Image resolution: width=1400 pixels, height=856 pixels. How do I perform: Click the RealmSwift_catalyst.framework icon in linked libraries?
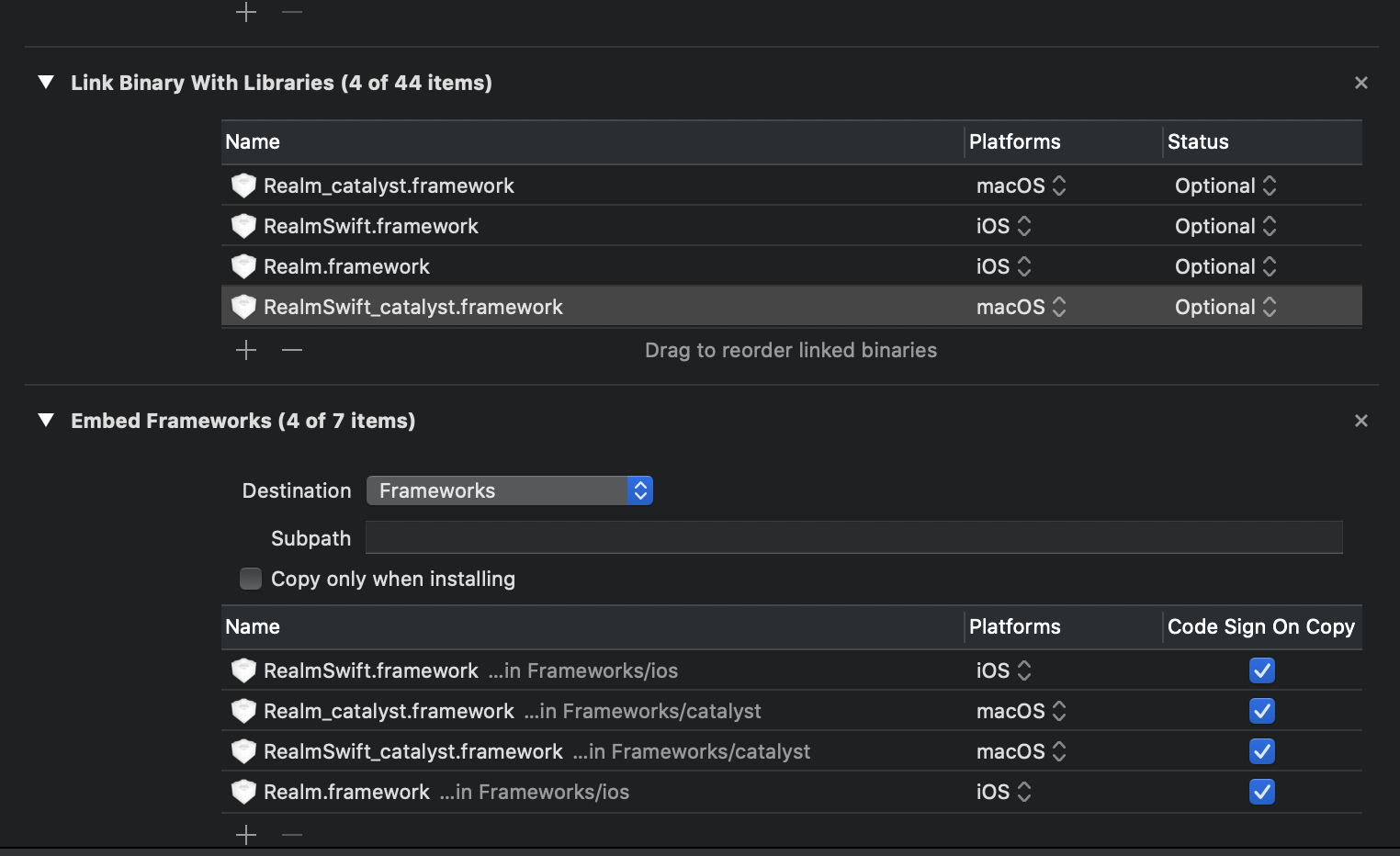click(243, 306)
